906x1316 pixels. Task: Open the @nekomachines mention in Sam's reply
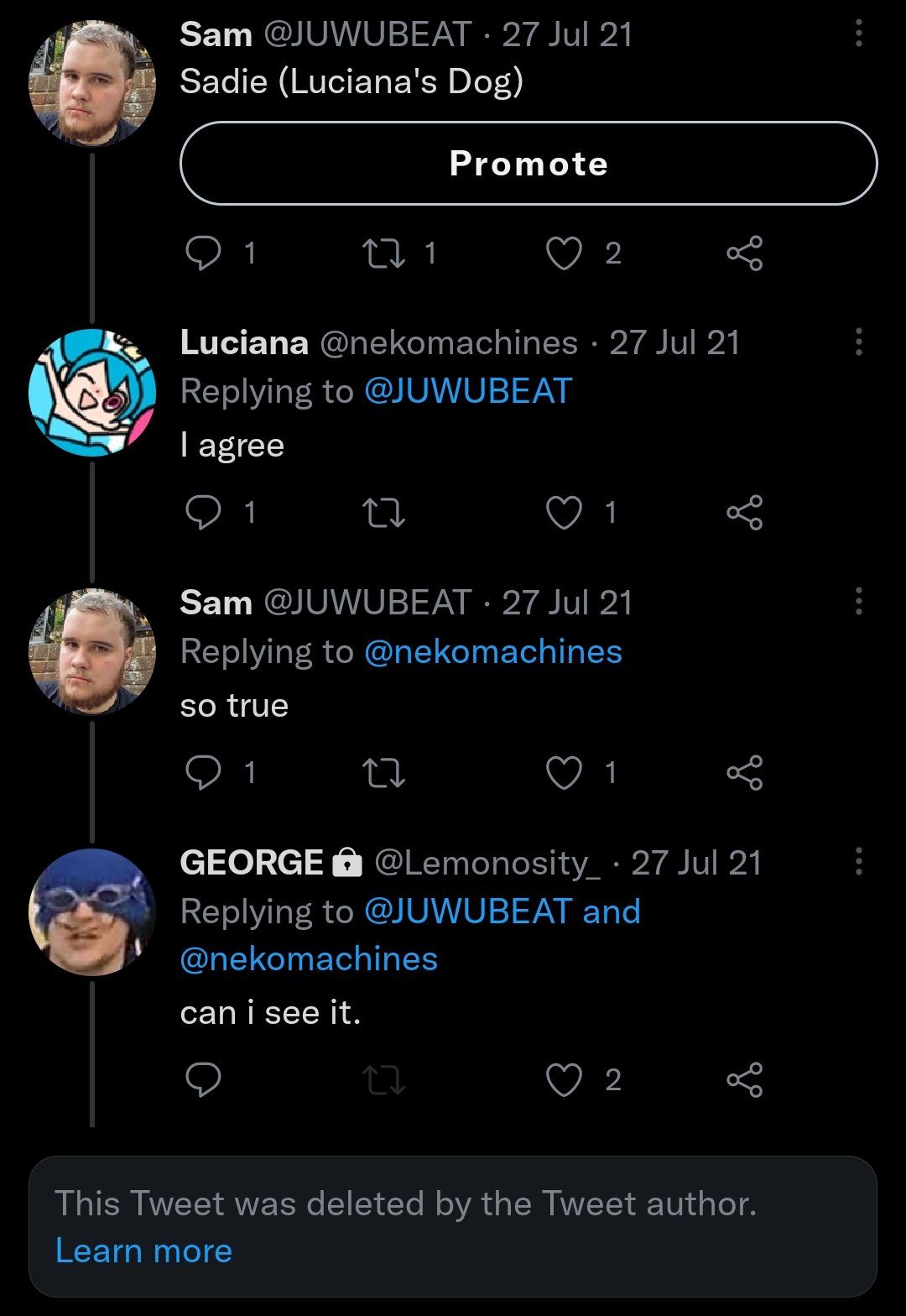493,652
